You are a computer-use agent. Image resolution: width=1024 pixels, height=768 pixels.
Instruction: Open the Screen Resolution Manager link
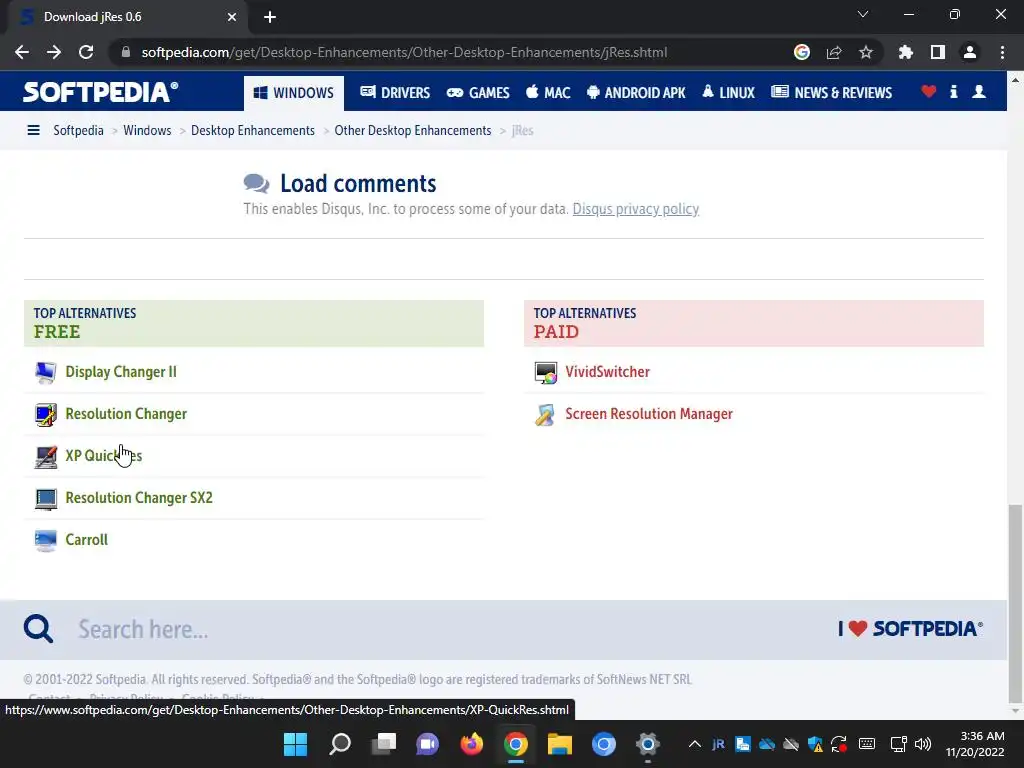[648, 414]
